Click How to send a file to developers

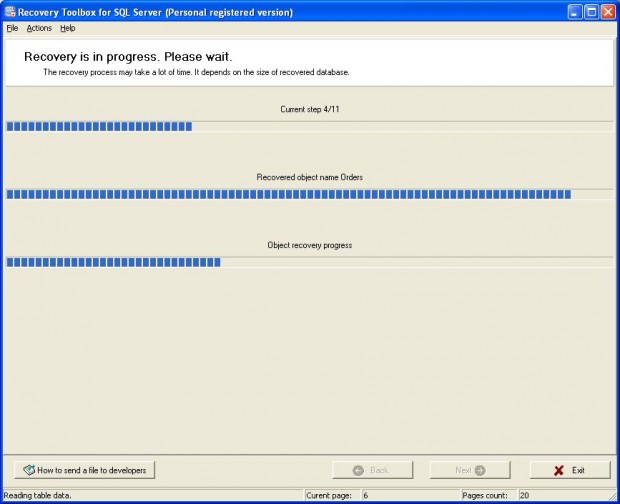(x=85, y=470)
